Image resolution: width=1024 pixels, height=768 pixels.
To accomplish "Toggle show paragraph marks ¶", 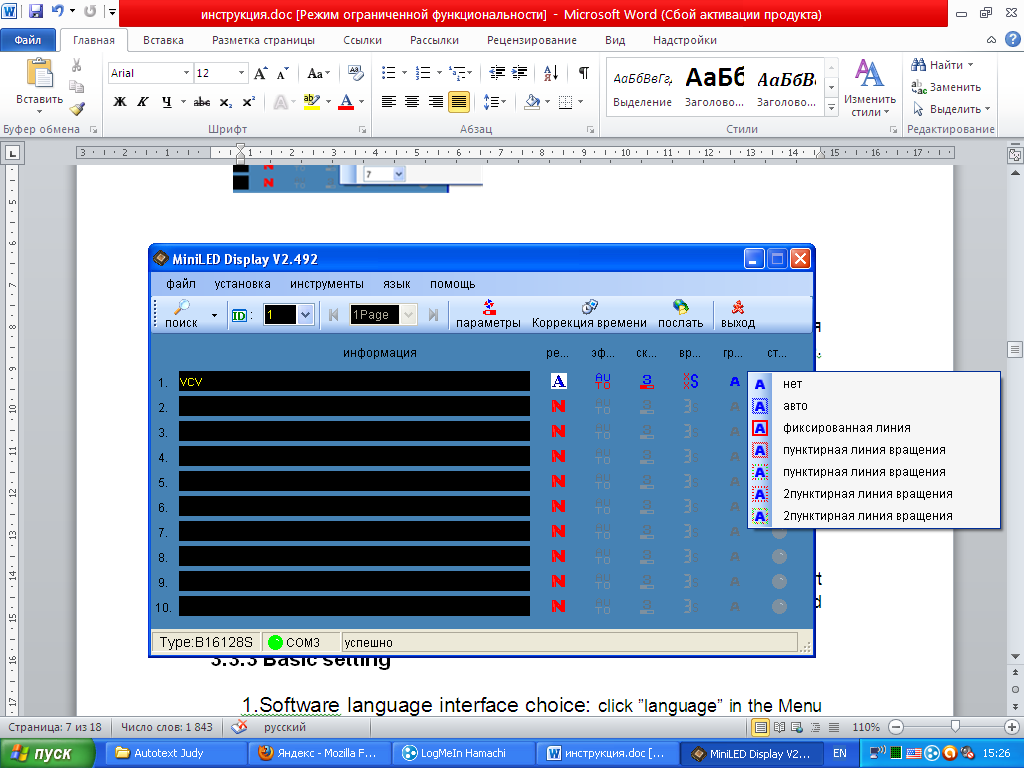I will click(x=584, y=72).
